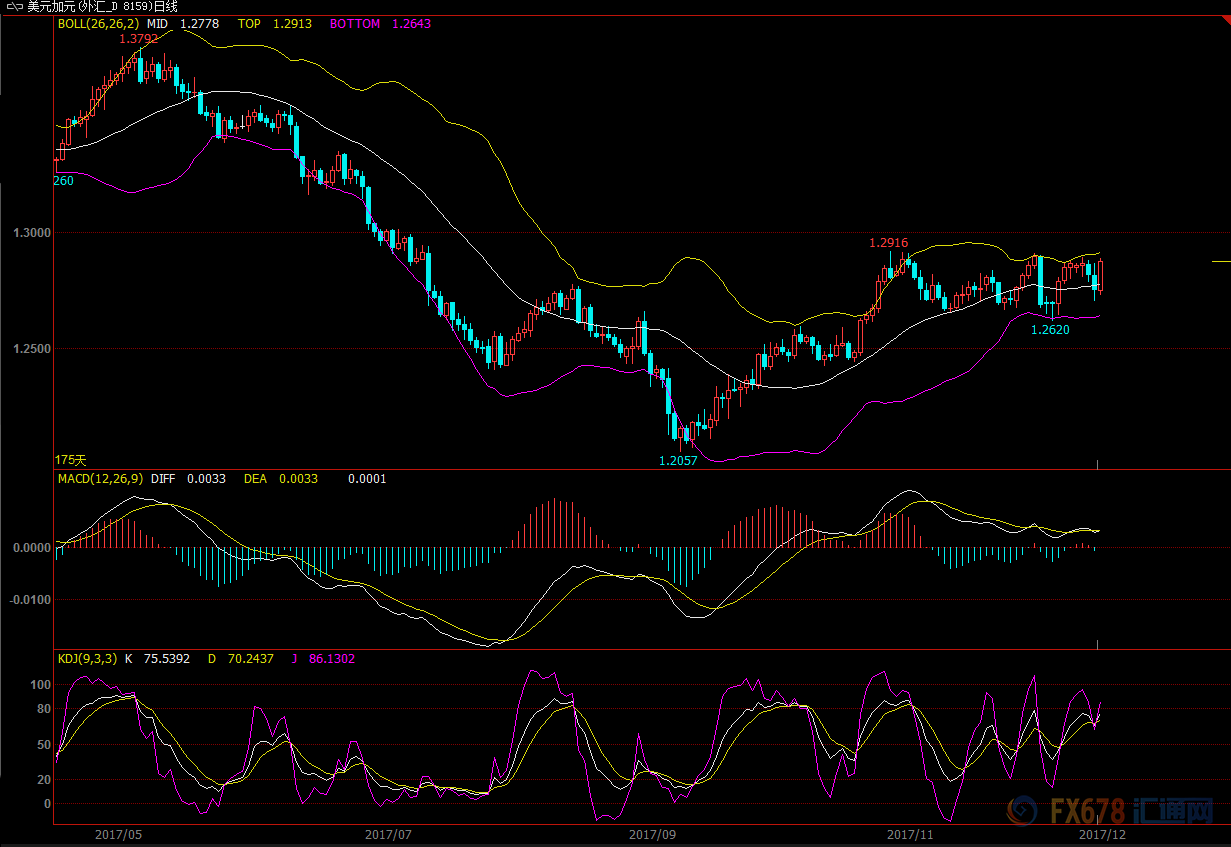Click the 1.2916 peak price label
This screenshot has width=1231, height=847.
(888, 243)
